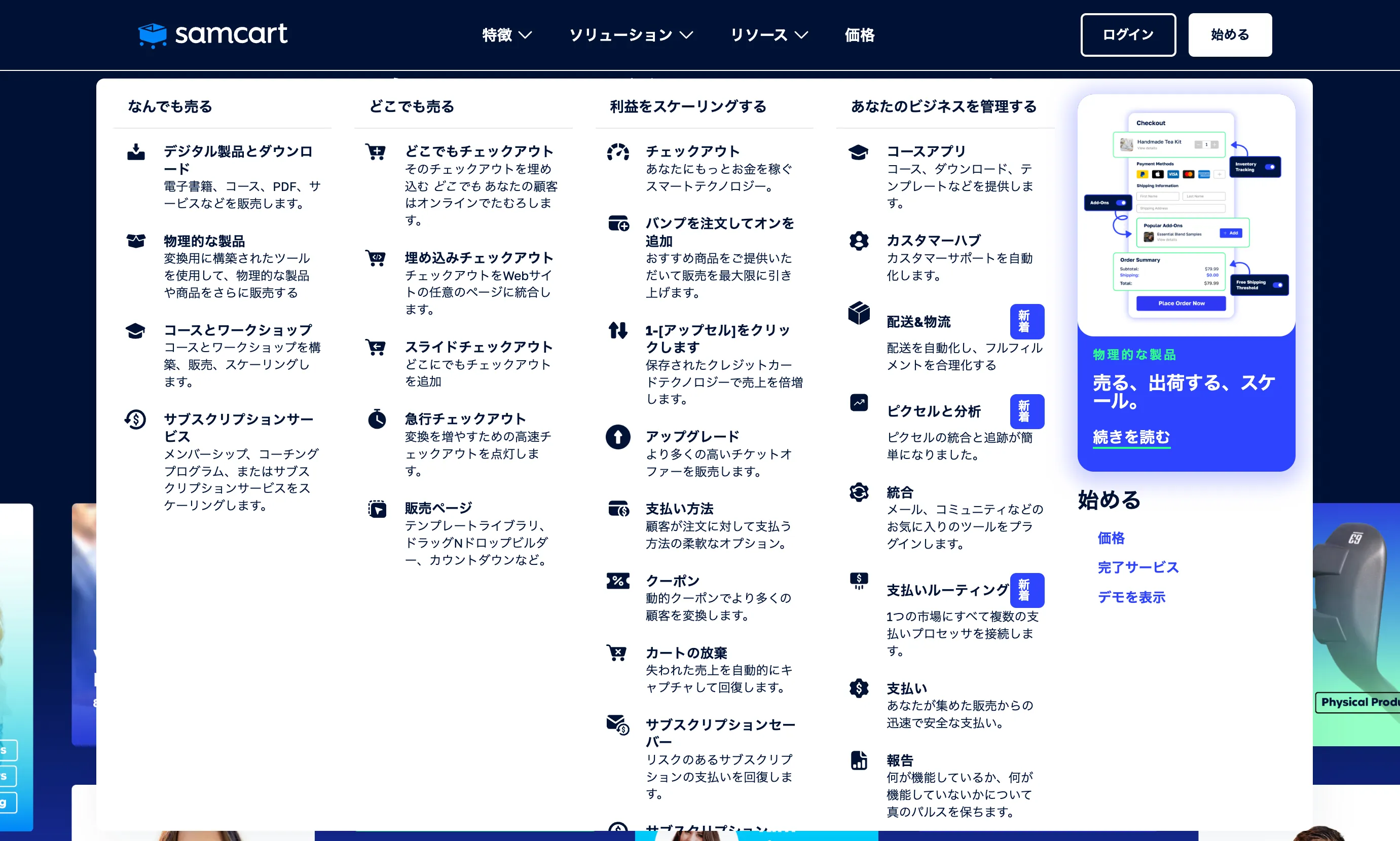Screen dimensions: 1400x841
Task: Click the cart abandonment icon
Action: point(617,653)
